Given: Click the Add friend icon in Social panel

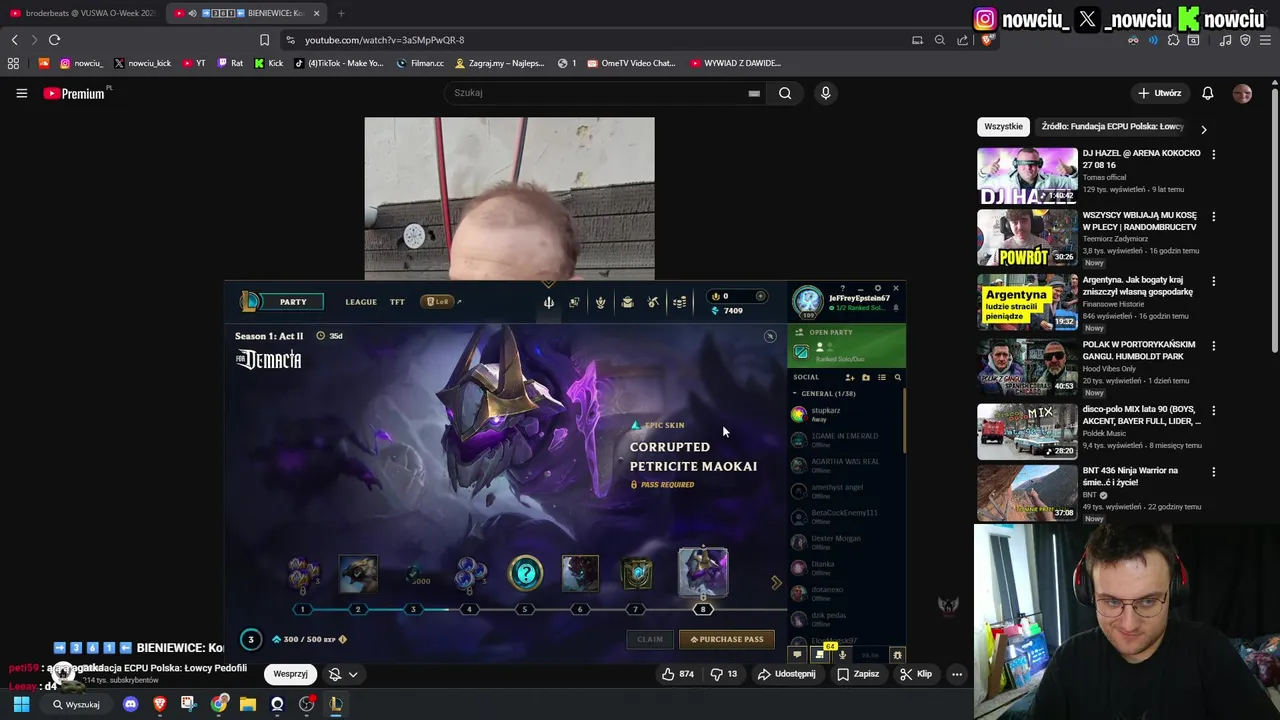Looking at the screenshot, I should point(850,377).
